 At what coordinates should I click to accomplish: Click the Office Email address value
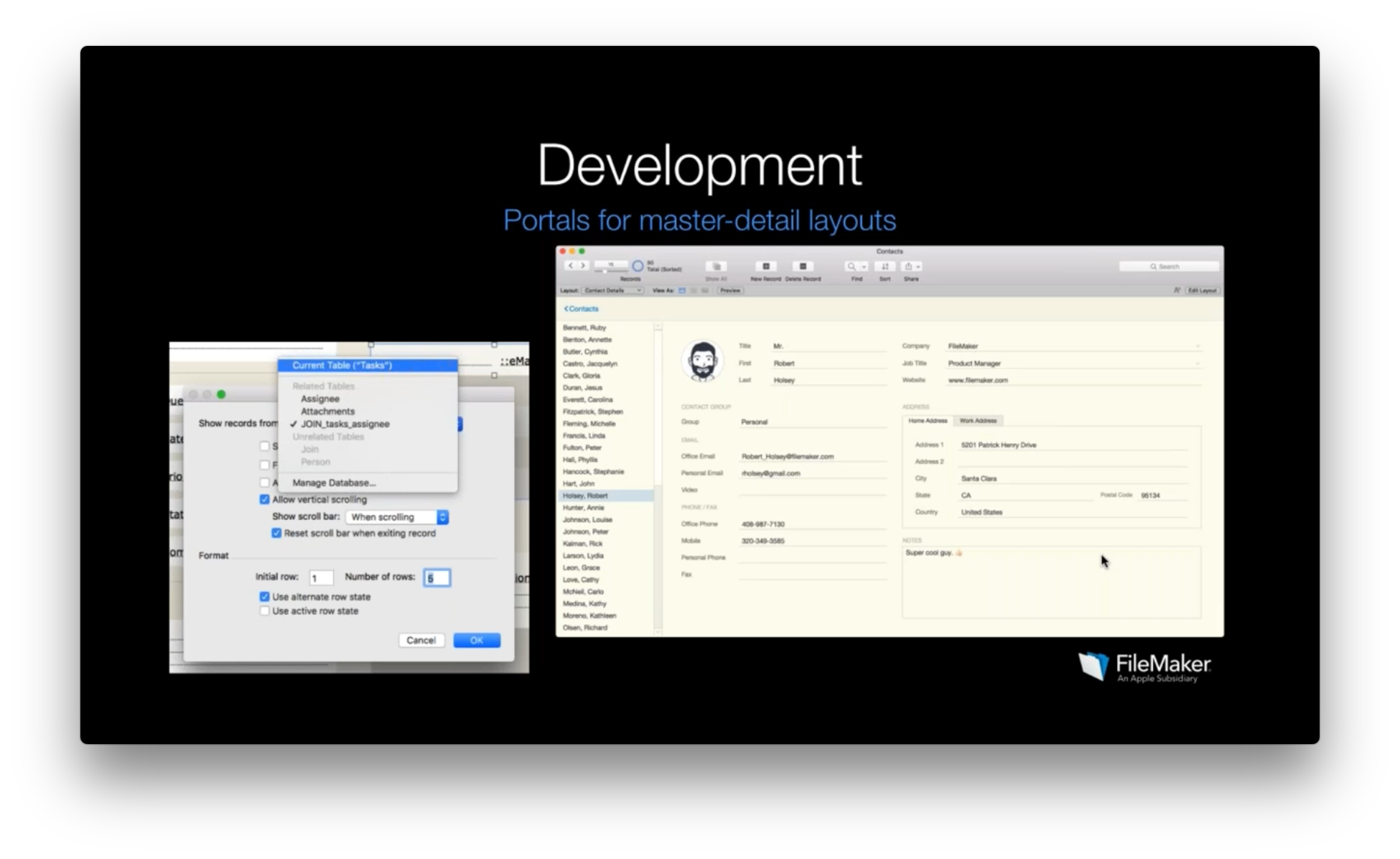(x=788, y=456)
